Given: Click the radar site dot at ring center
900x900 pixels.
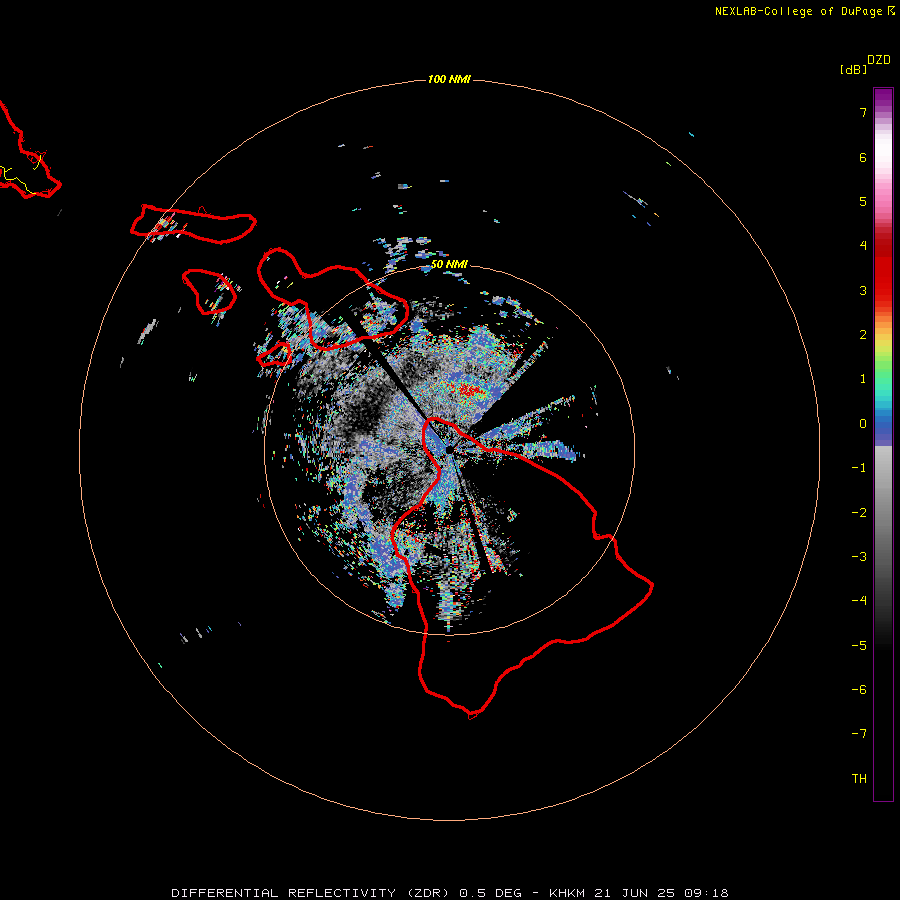Looking at the screenshot, I should pos(449,450).
